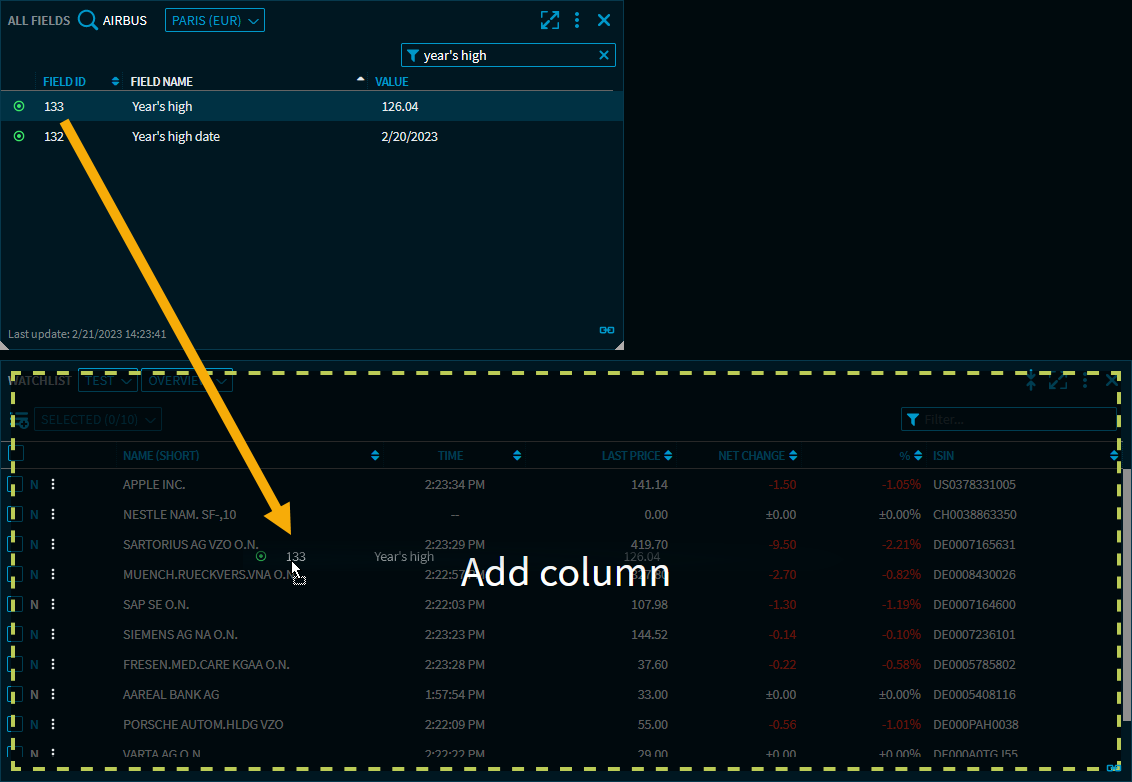
Task: Click the link icon in All Fields panel
Action: [606, 330]
